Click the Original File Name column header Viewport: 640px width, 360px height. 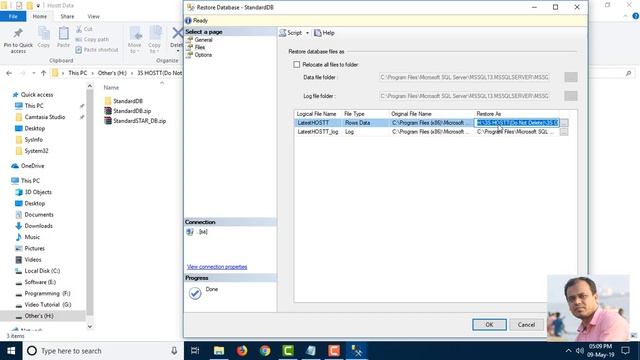(411, 114)
